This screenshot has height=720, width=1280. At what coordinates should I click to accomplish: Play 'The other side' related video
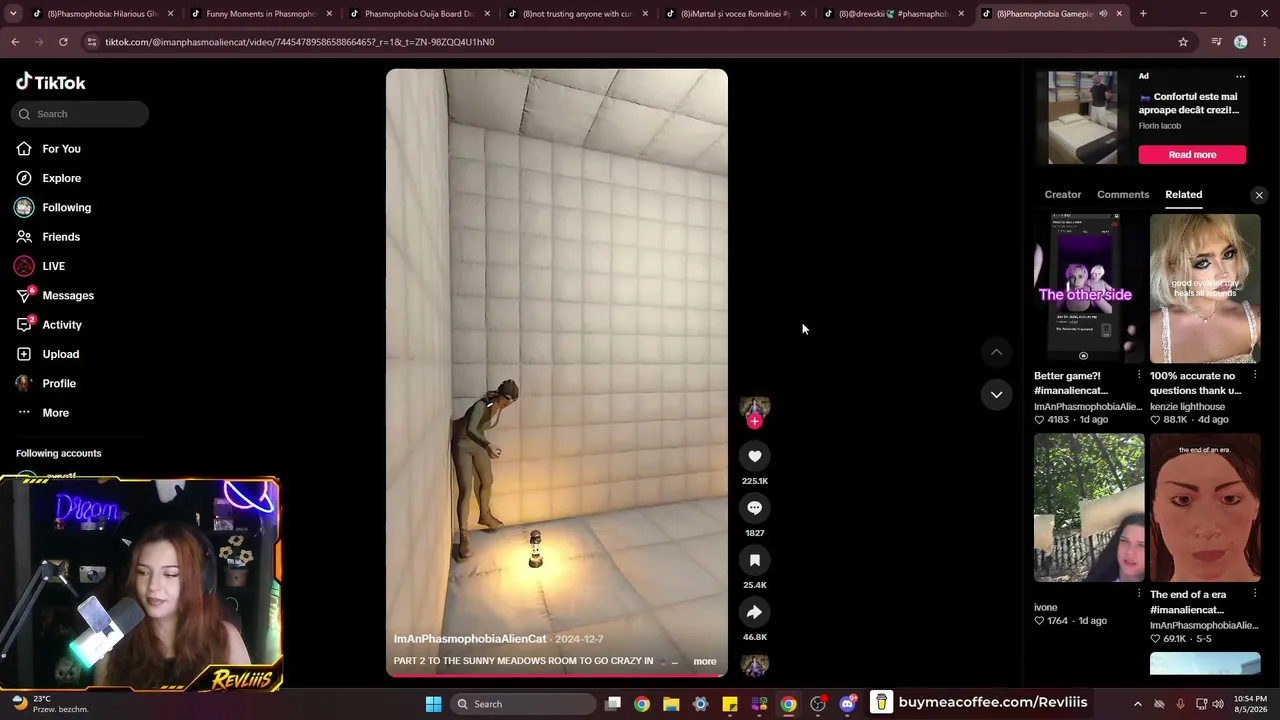point(1089,288)
